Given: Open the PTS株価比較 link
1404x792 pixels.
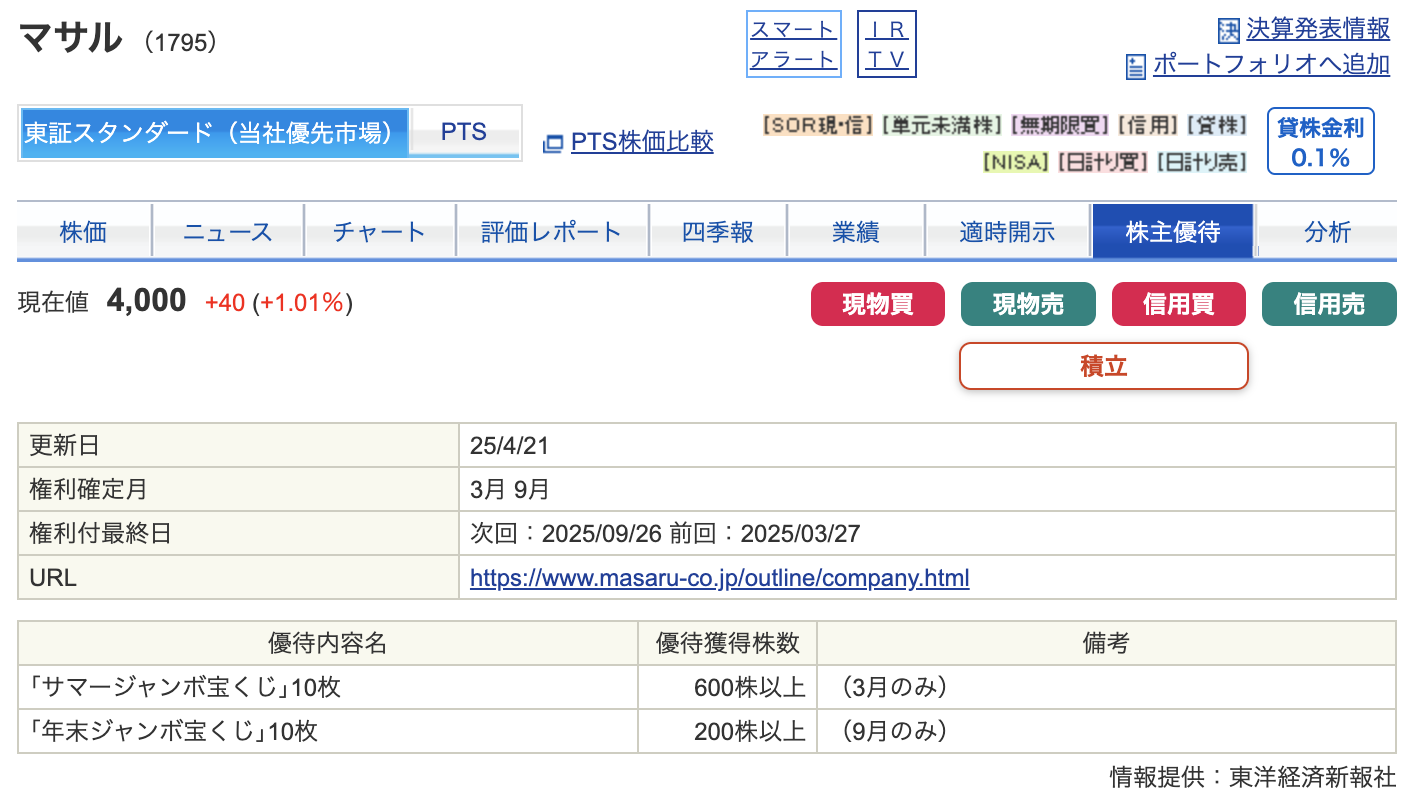Looking at the screenshot, I should [x=642, y=142].
